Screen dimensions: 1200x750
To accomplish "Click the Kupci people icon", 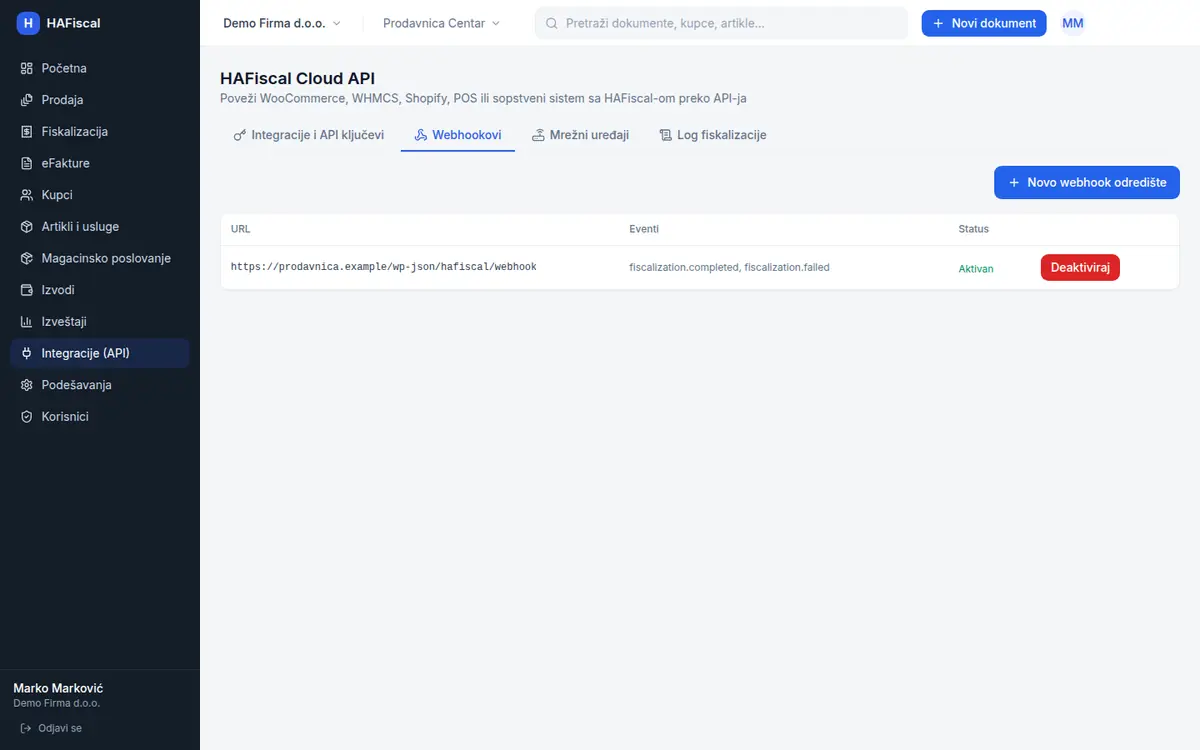I will 27,195.
